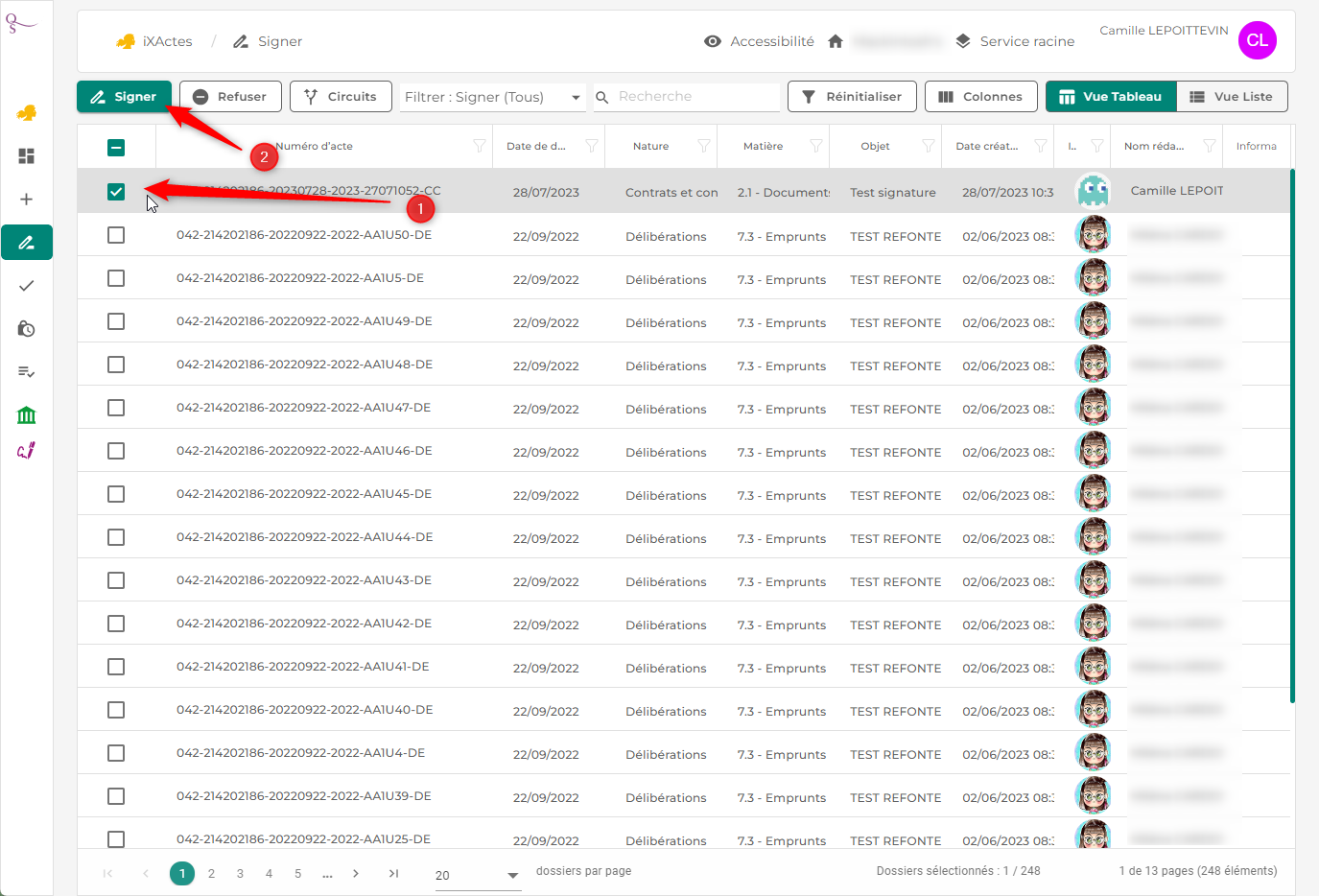Click the home icon in header

(x=836, y=41)
